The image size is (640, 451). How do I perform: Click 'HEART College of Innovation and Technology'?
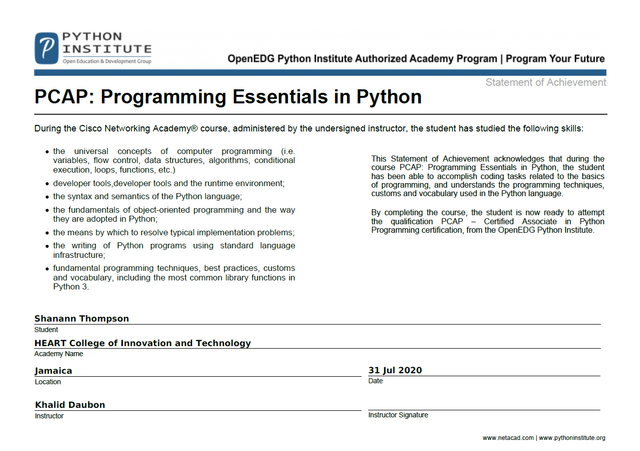pos(142,343)
